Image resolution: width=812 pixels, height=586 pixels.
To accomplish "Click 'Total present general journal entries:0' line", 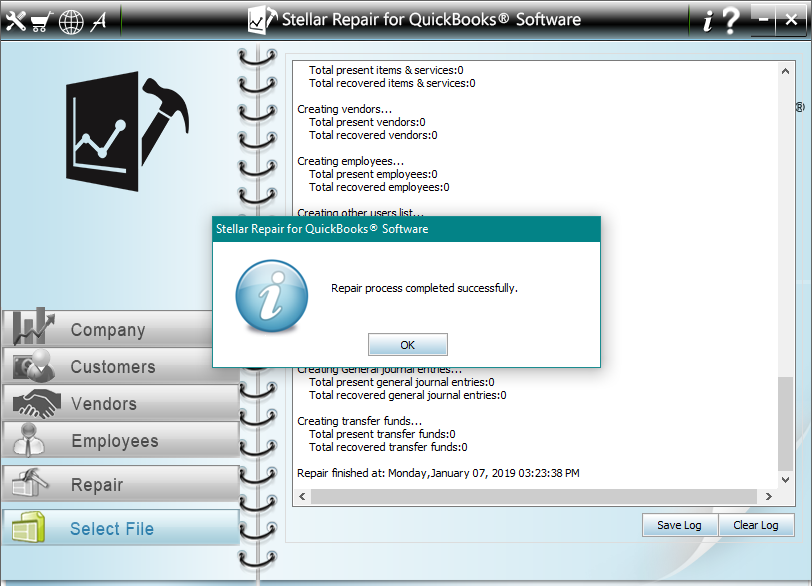I will tap(401, 382).
